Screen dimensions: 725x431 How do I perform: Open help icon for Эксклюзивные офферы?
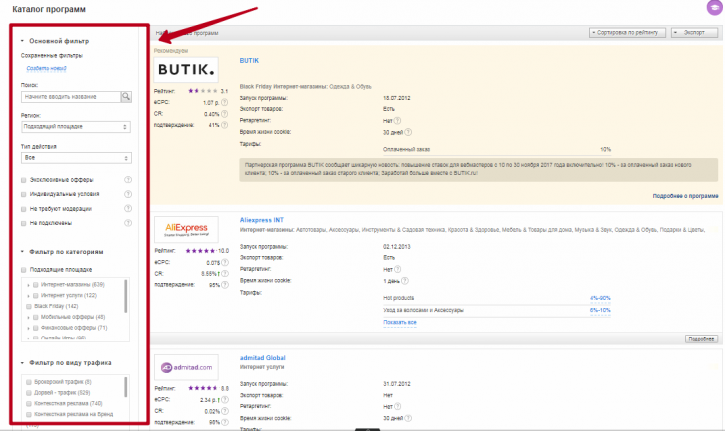(x=128, y=180)
